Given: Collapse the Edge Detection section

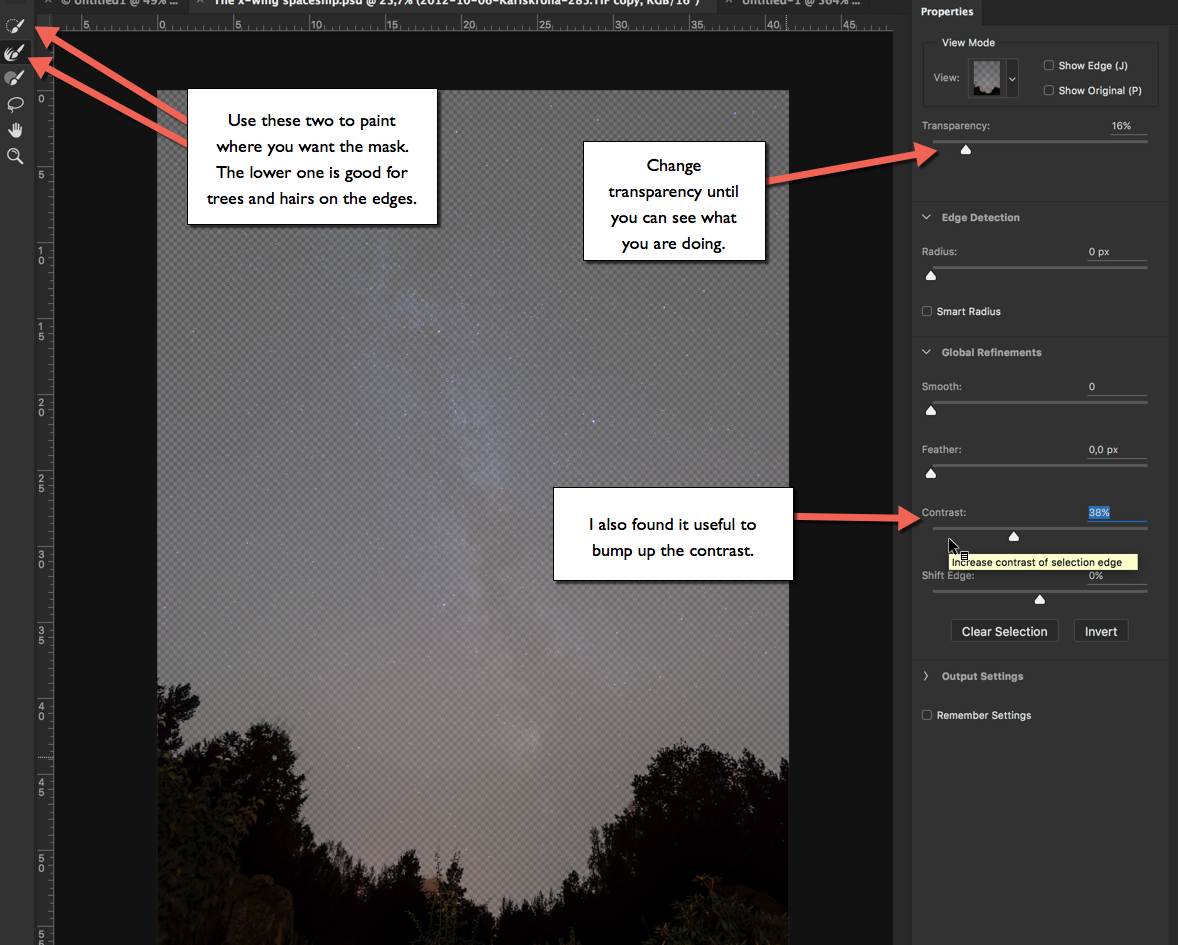Looking at the screenshot, I should tap(926, 217).
